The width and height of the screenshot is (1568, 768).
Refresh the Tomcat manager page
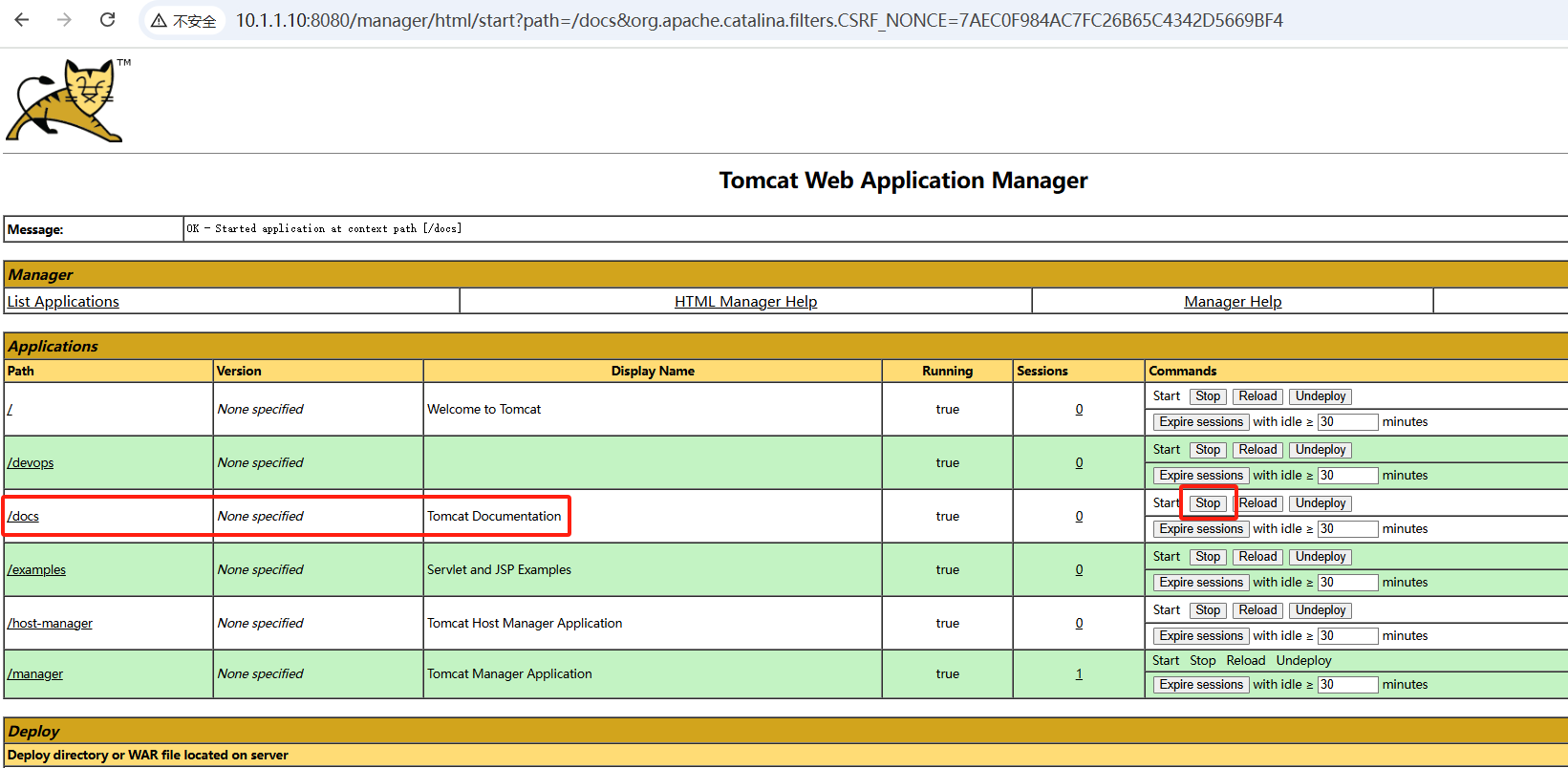pos(108,20)
